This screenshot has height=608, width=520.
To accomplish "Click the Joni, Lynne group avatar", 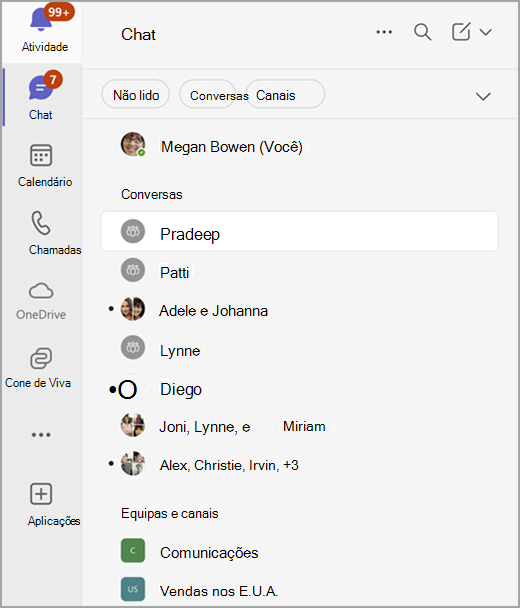I will coord(133,425).
